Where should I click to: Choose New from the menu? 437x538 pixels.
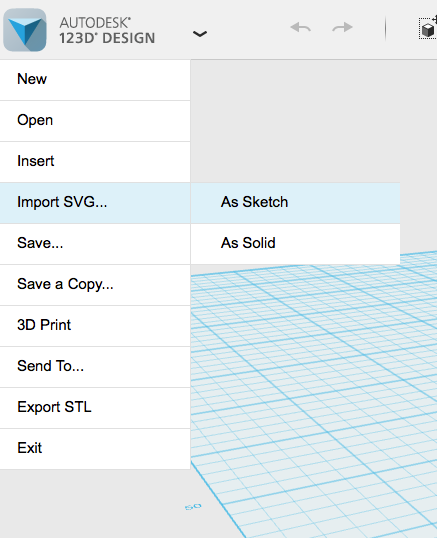click(95, 80)
